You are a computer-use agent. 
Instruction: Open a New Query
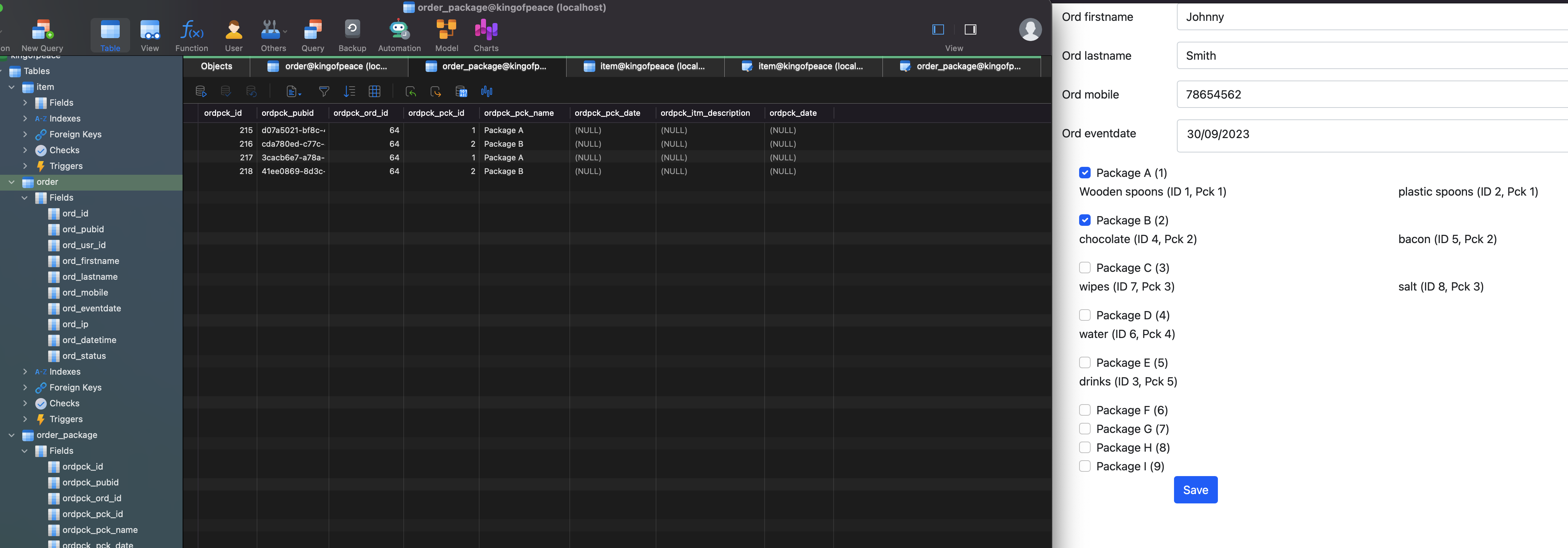point(42,35)
